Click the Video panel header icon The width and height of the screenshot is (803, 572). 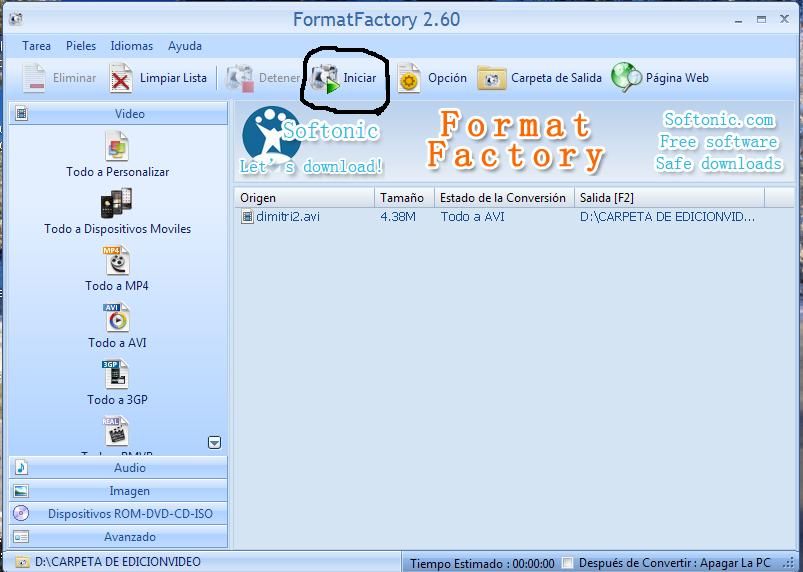(21, 113)
